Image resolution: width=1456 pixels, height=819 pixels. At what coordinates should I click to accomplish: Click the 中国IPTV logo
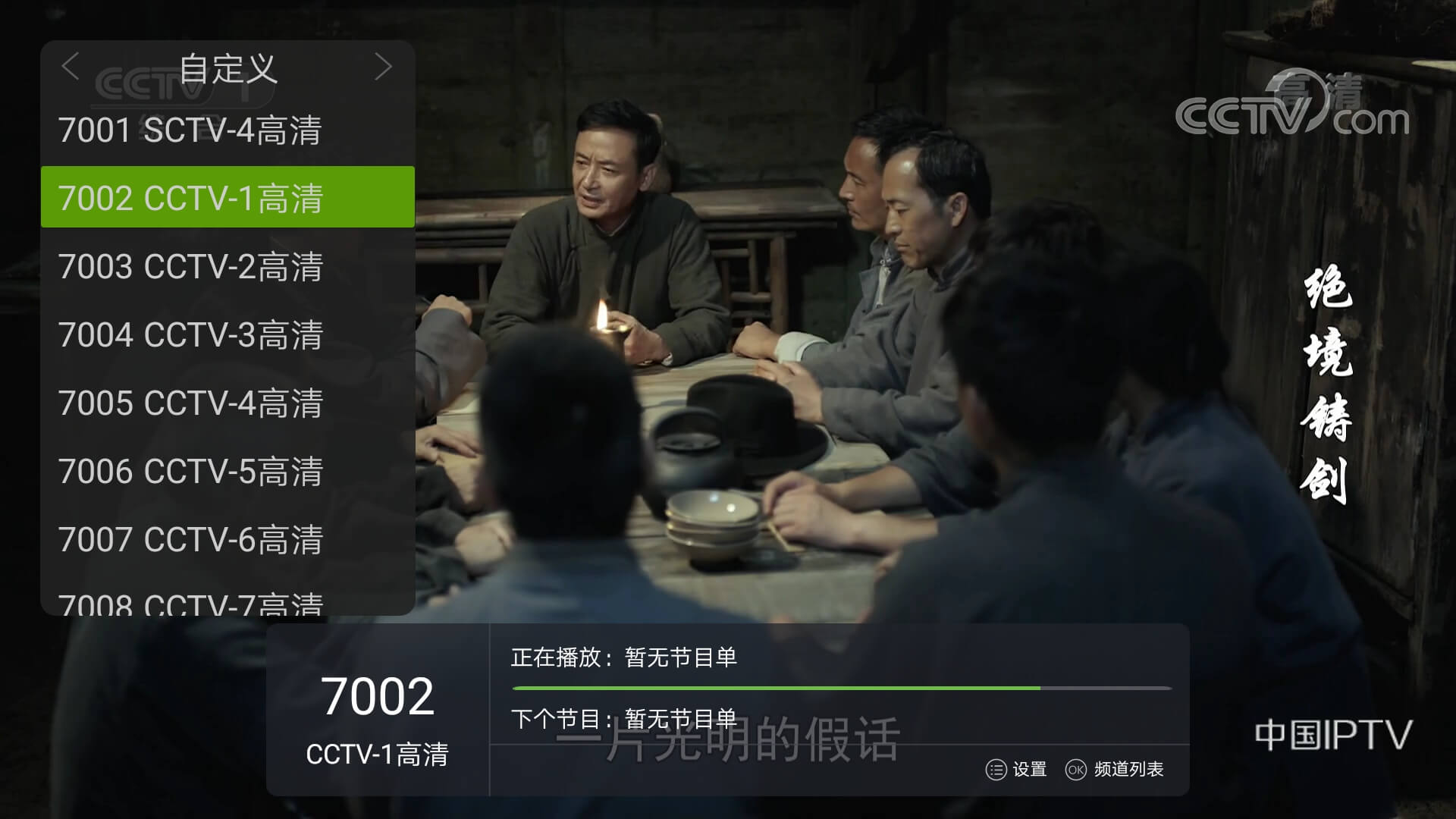[1333, 736]
